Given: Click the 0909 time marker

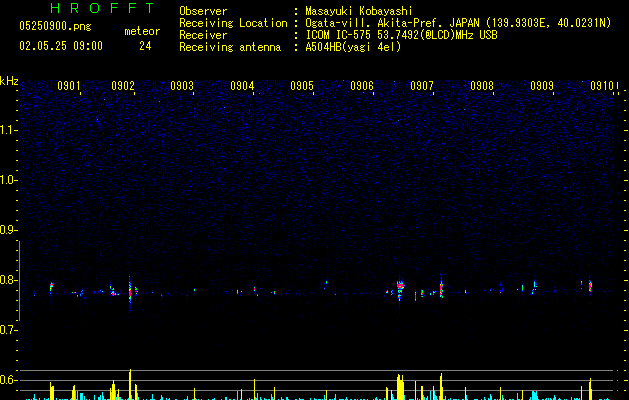Looking at the screenshot, I should point(542,86).
